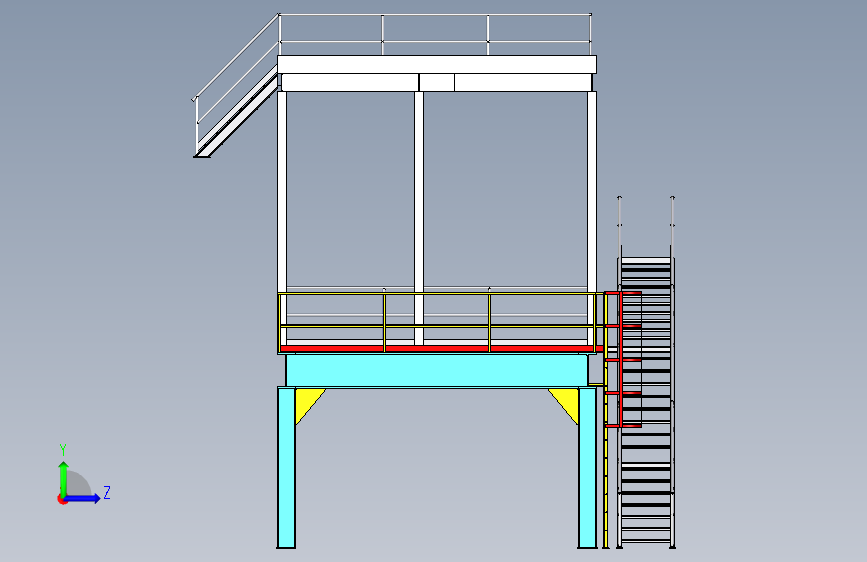Click the blue Z axis arrow of triad
The width and height of the screenshot is (867, 562).
pos(83,498)
